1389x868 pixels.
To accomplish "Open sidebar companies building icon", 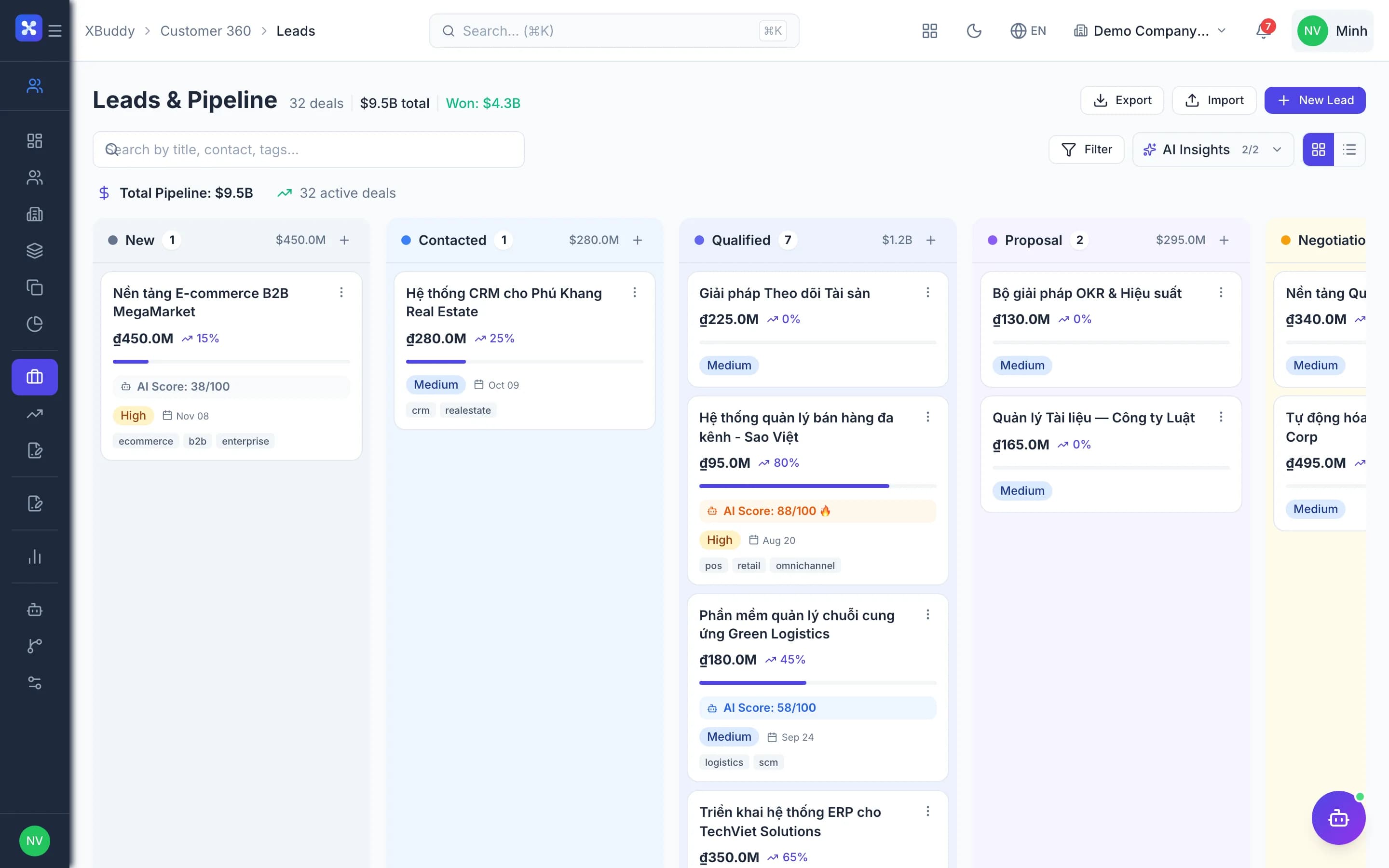I will point(34,214).
